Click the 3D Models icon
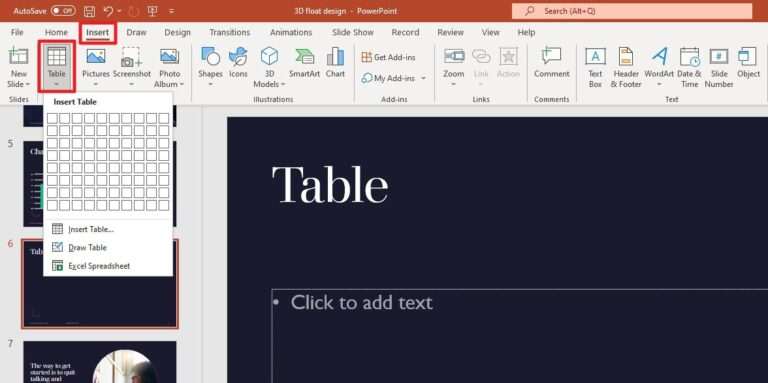This screenshot has height=383, width=768. 269,56
